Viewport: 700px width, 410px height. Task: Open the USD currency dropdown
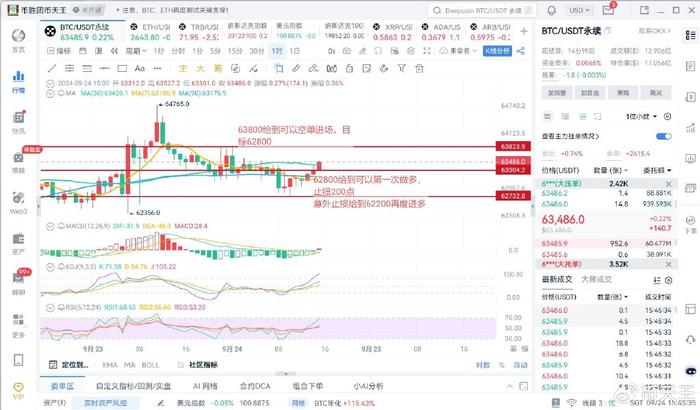pyautogui.click(x=579, y=10)
